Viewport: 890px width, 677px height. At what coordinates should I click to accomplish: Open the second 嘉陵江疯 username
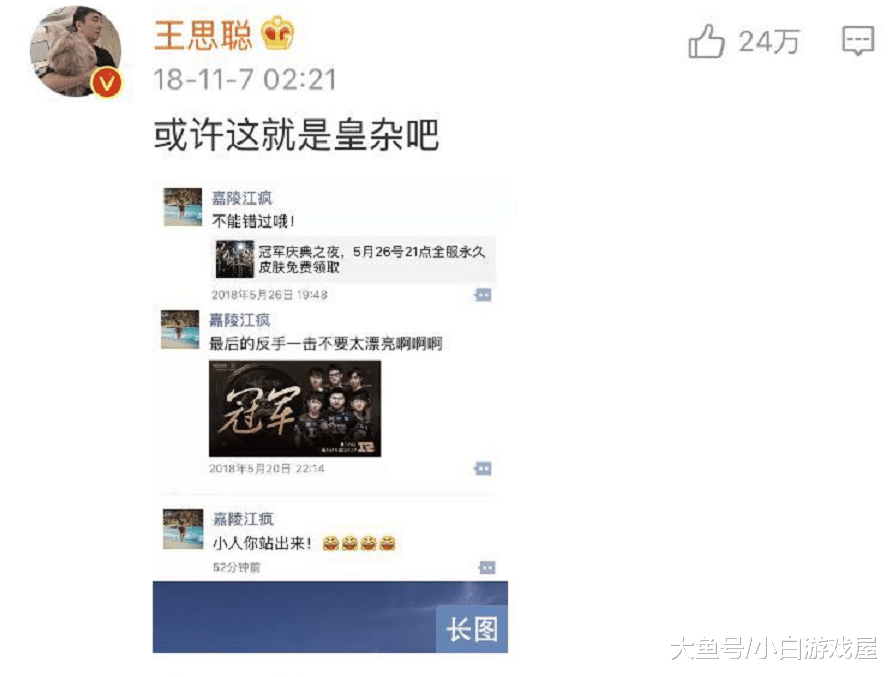coord(240,320)
